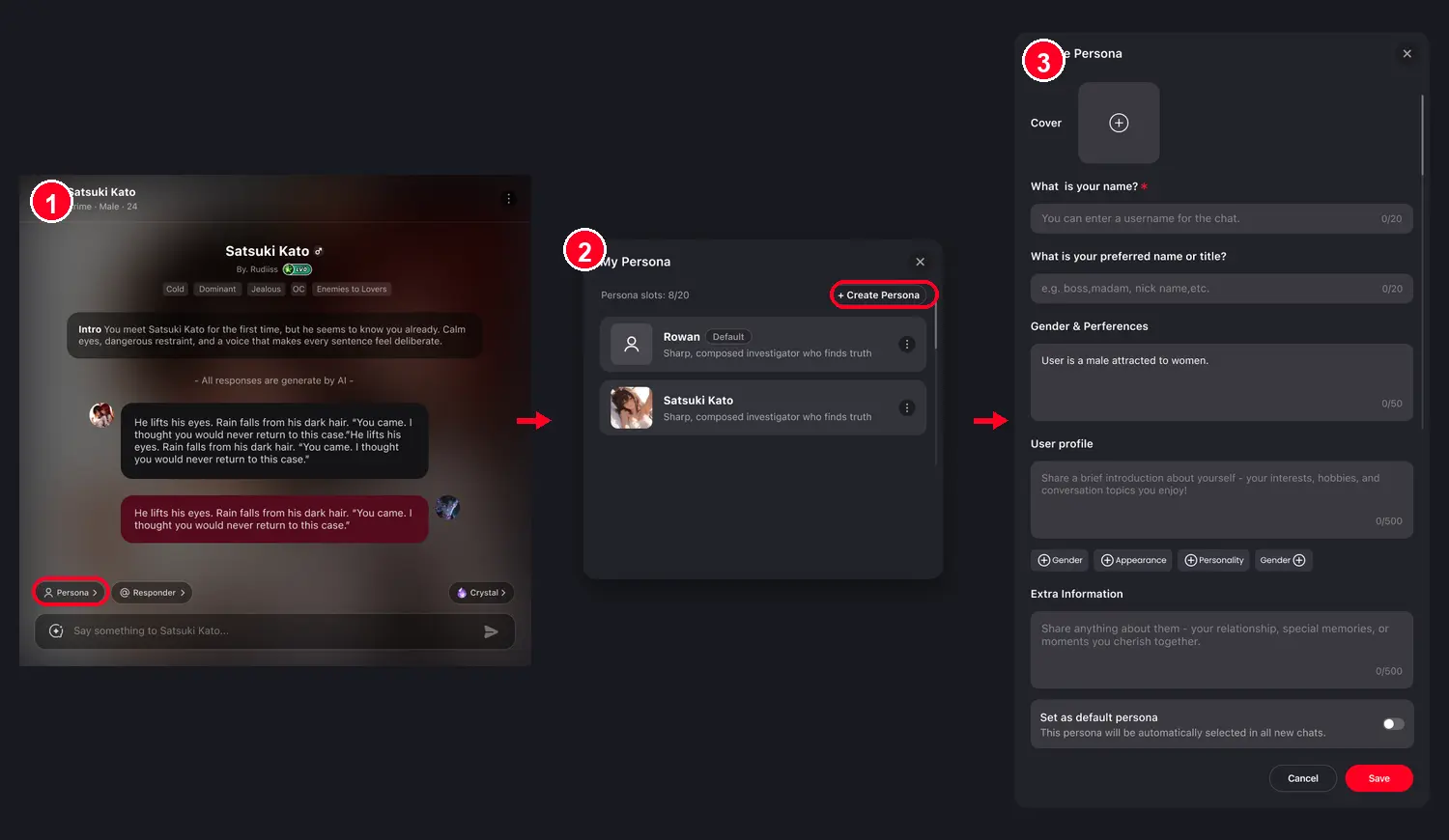
Task: Click the green Live badge under the title
Action: point(298,269)
